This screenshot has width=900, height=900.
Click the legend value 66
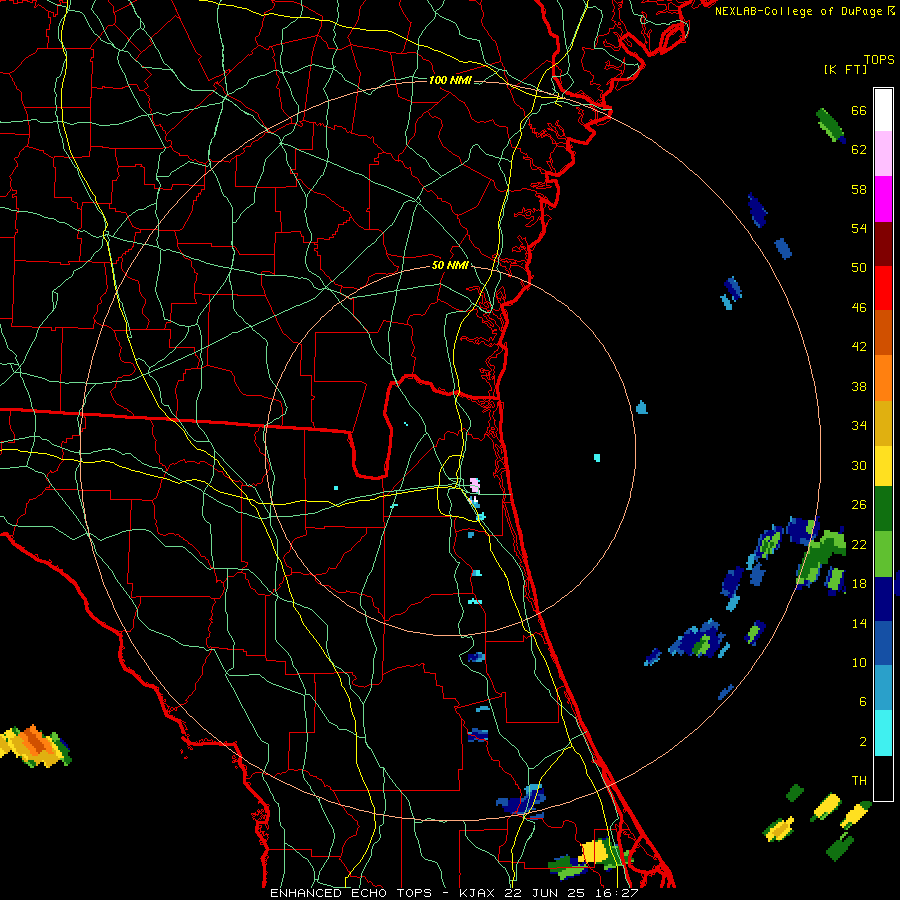859,111
